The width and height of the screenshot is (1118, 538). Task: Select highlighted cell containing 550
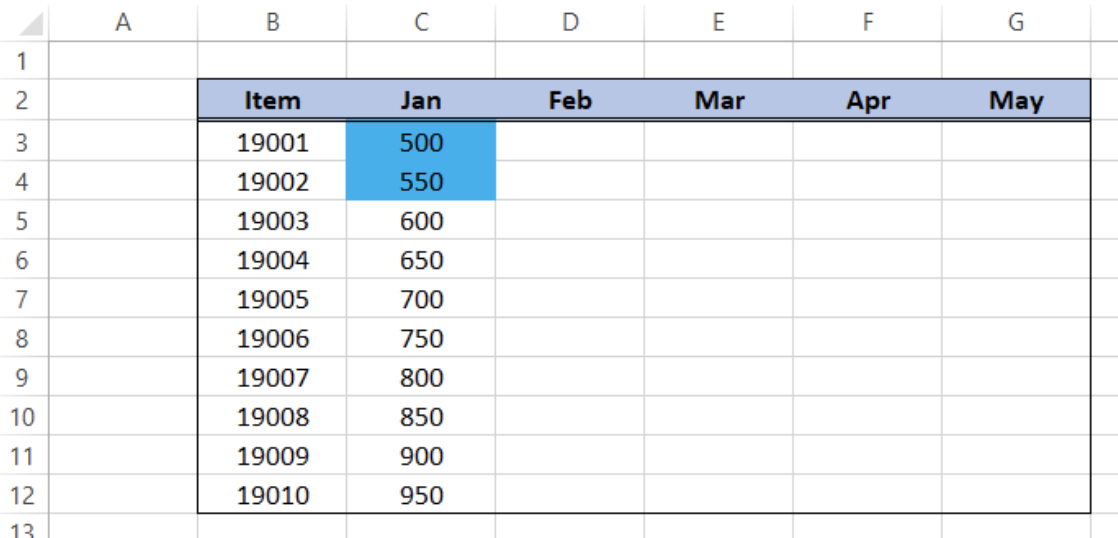pyautogui.click(x=421, y=182)
